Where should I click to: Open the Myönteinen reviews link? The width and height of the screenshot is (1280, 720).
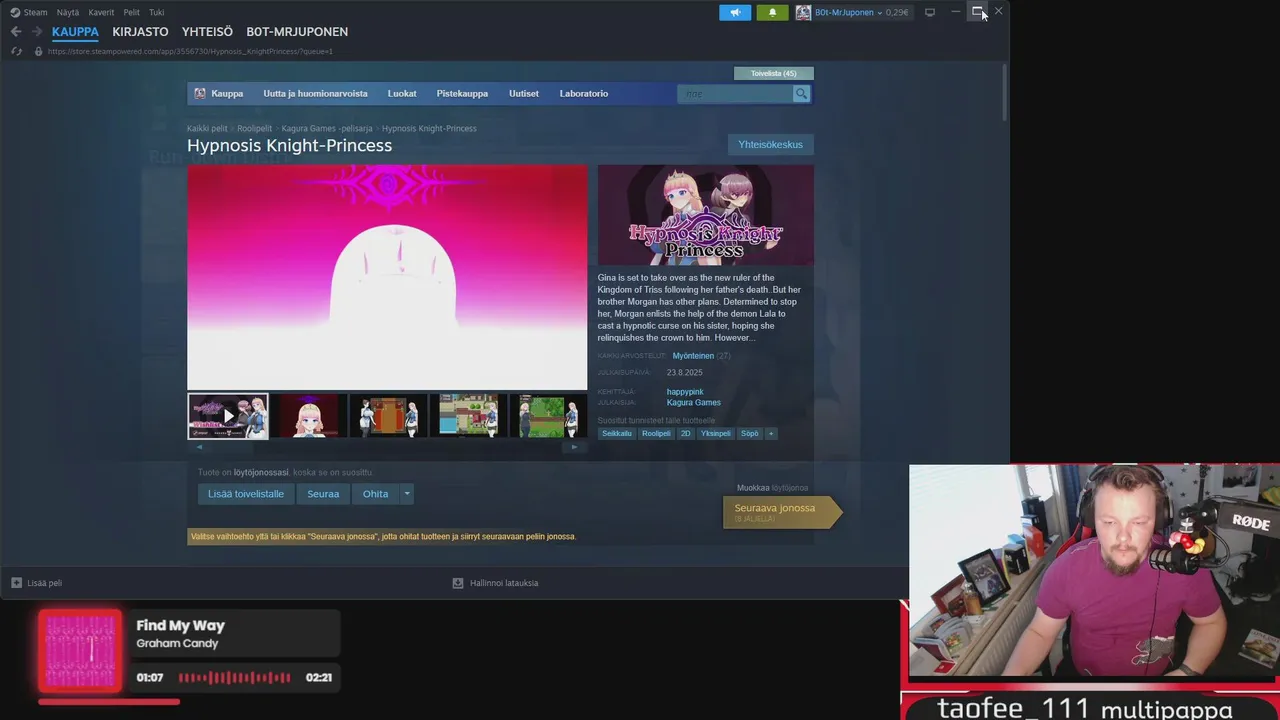coord(693,356)
